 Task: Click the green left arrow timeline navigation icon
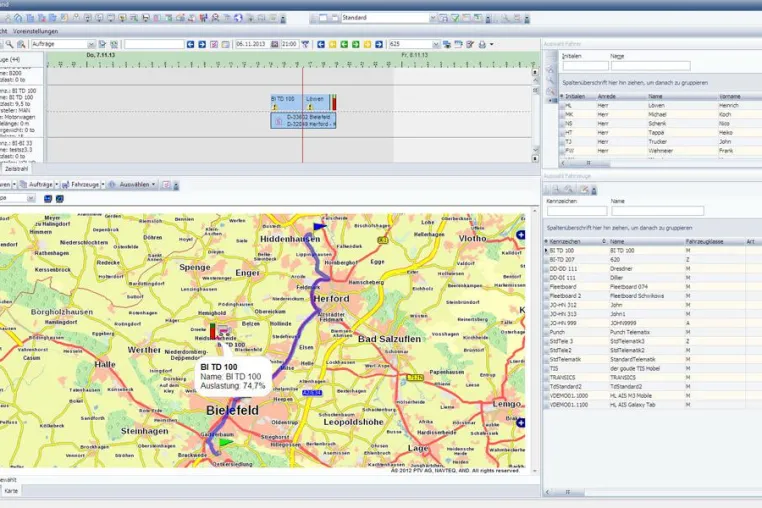[344, 44]
